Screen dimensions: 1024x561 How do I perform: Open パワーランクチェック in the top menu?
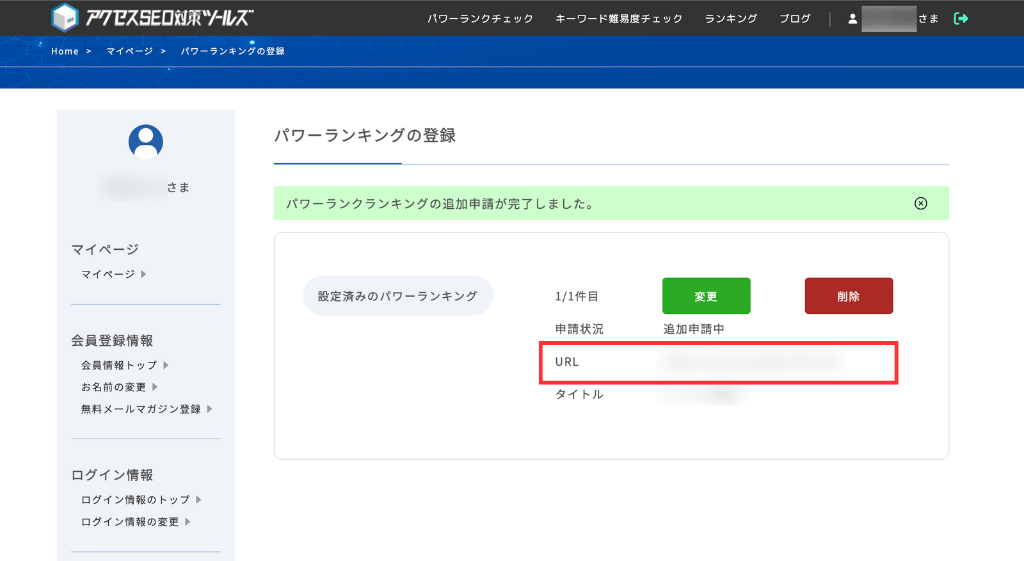click(x=480, y=18)
